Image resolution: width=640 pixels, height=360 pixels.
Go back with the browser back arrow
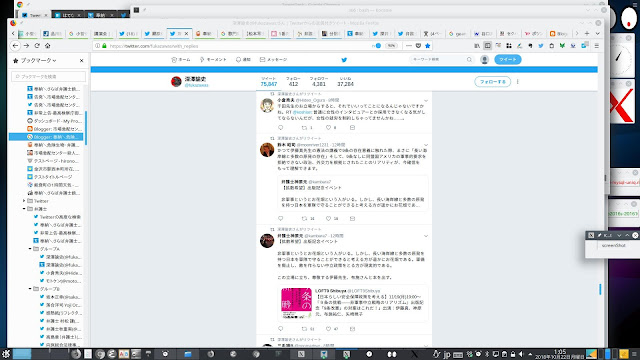16,46
